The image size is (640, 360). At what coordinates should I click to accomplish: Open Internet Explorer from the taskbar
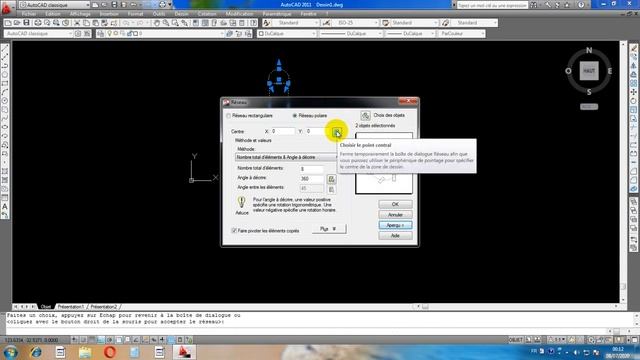click(x=36, y=352)
